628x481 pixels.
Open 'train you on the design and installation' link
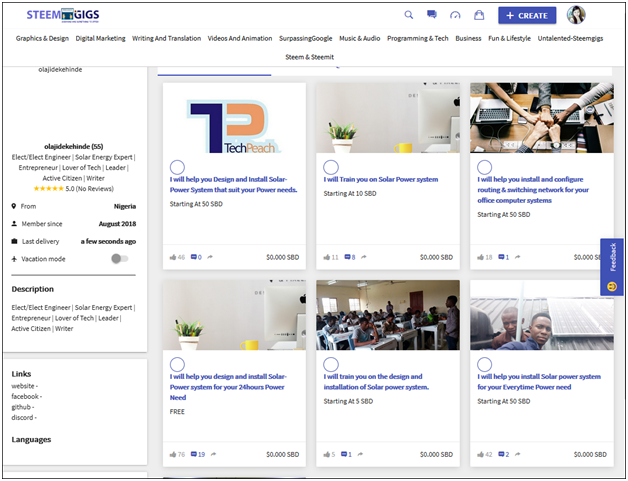[376, 382]
